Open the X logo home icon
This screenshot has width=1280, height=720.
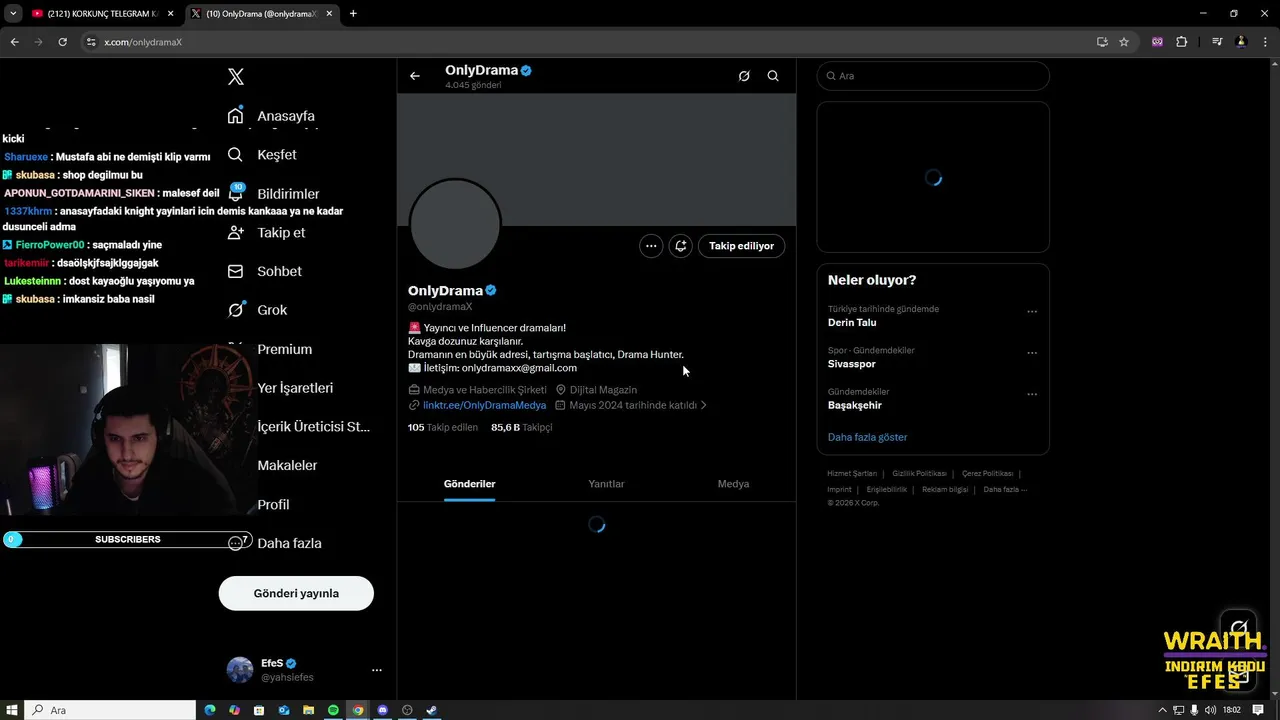click(236, 77)
